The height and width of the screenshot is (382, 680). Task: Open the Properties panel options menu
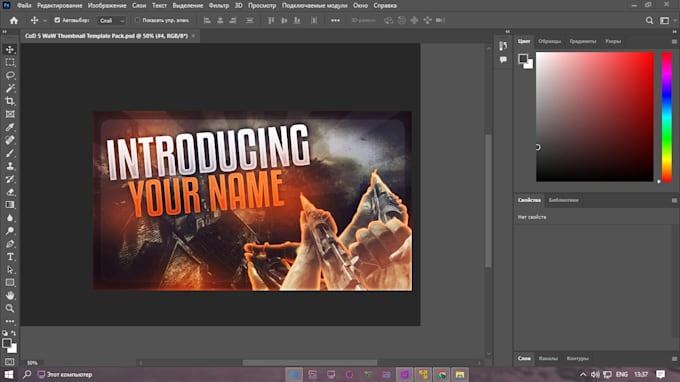[x=674, y=200]
